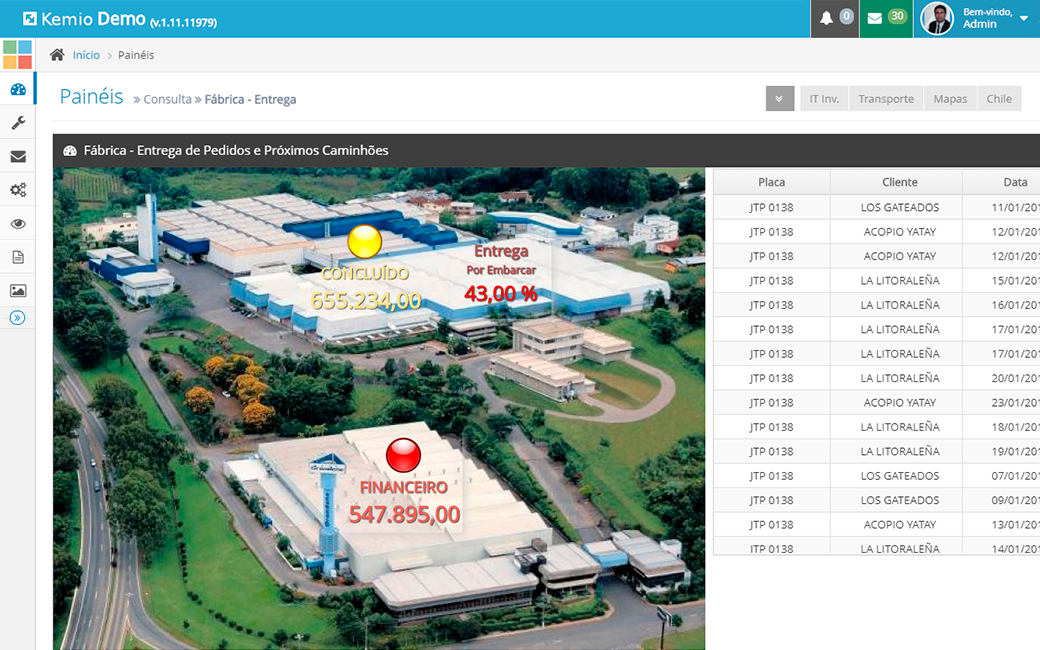Toggle the eye visibility icon in sidebar
Screen dimensions: 1040x650
[x=18, y=224]
